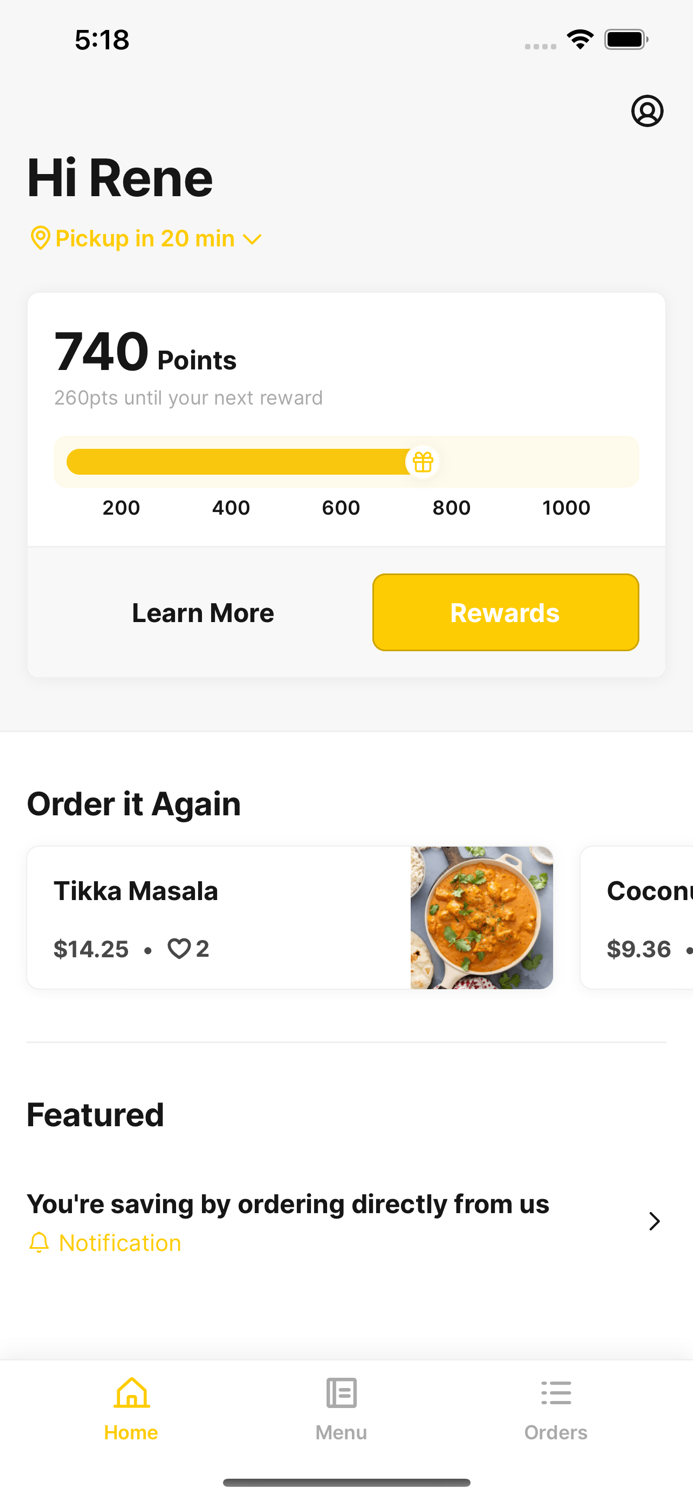This screenshot has width=693, height=1500.
Task: Open the featured savings message via its chevron
Action: point(655,1221)
